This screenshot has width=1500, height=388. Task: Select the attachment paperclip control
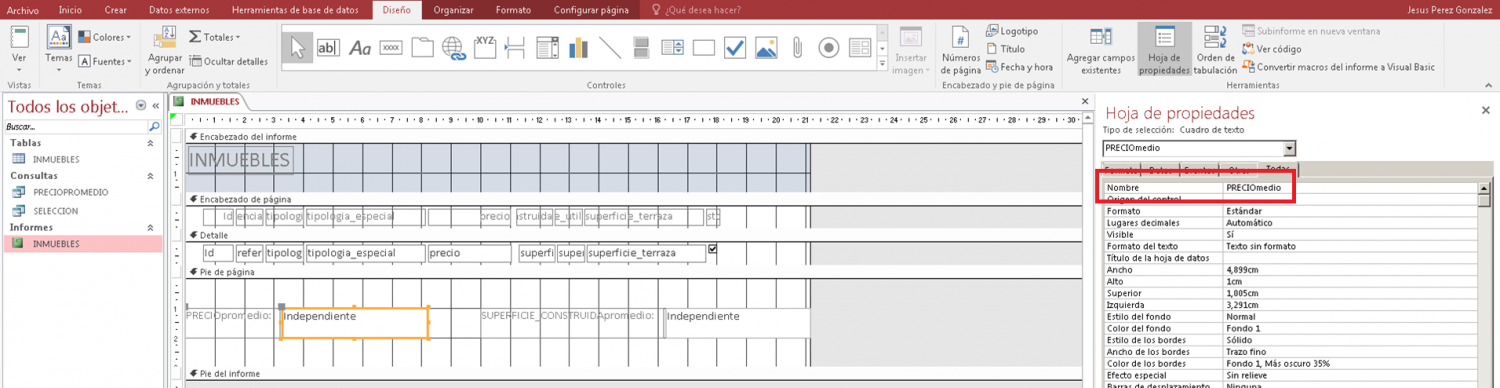[797, 47]
